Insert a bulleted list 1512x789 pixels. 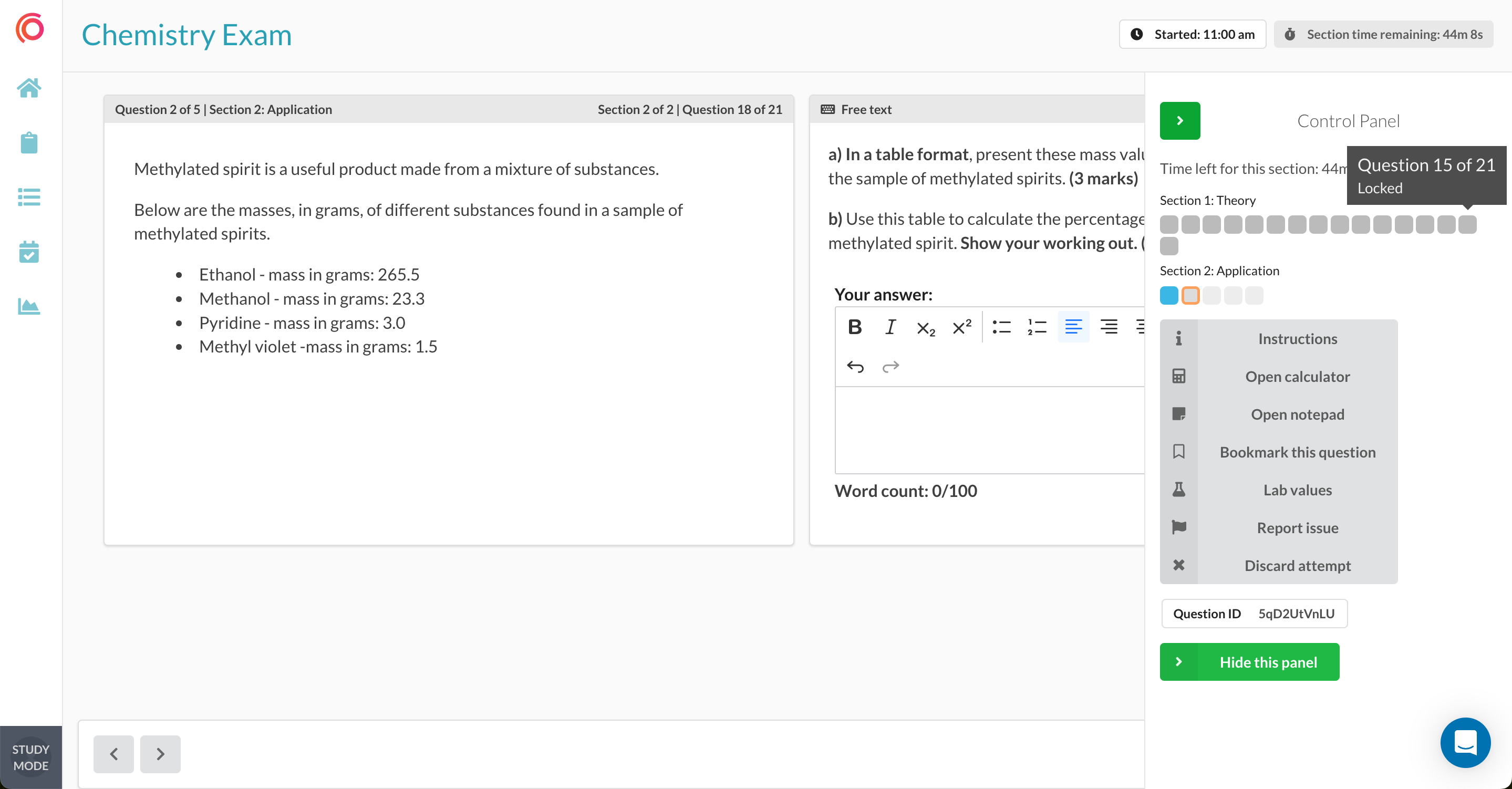point(1001,327)
